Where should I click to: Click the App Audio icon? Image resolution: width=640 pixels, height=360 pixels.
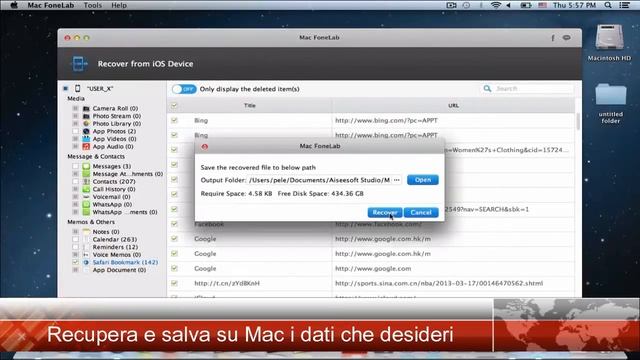click(86, 147)
